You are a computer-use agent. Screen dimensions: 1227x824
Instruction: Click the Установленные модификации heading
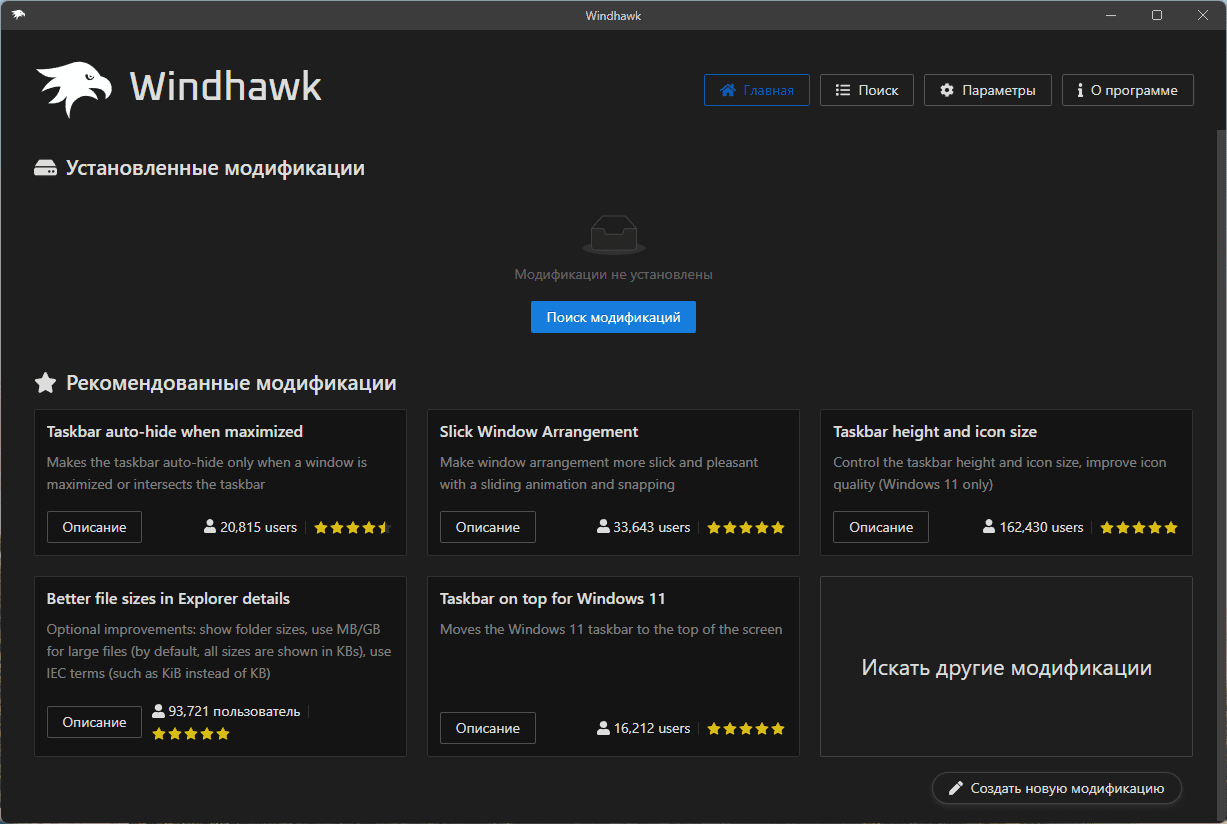click(215, 168)
